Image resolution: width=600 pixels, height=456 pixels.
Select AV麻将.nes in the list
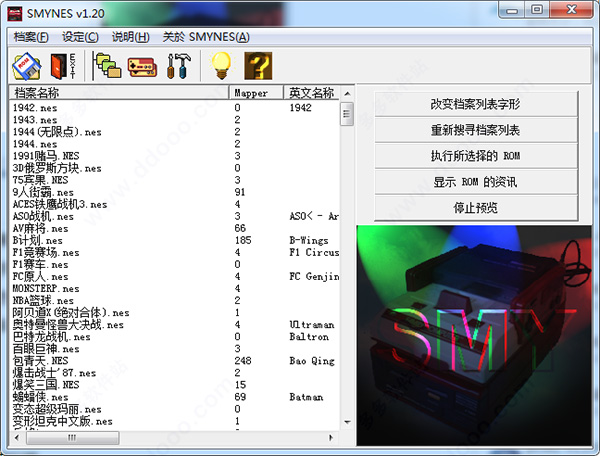click(x=41, y=228)
